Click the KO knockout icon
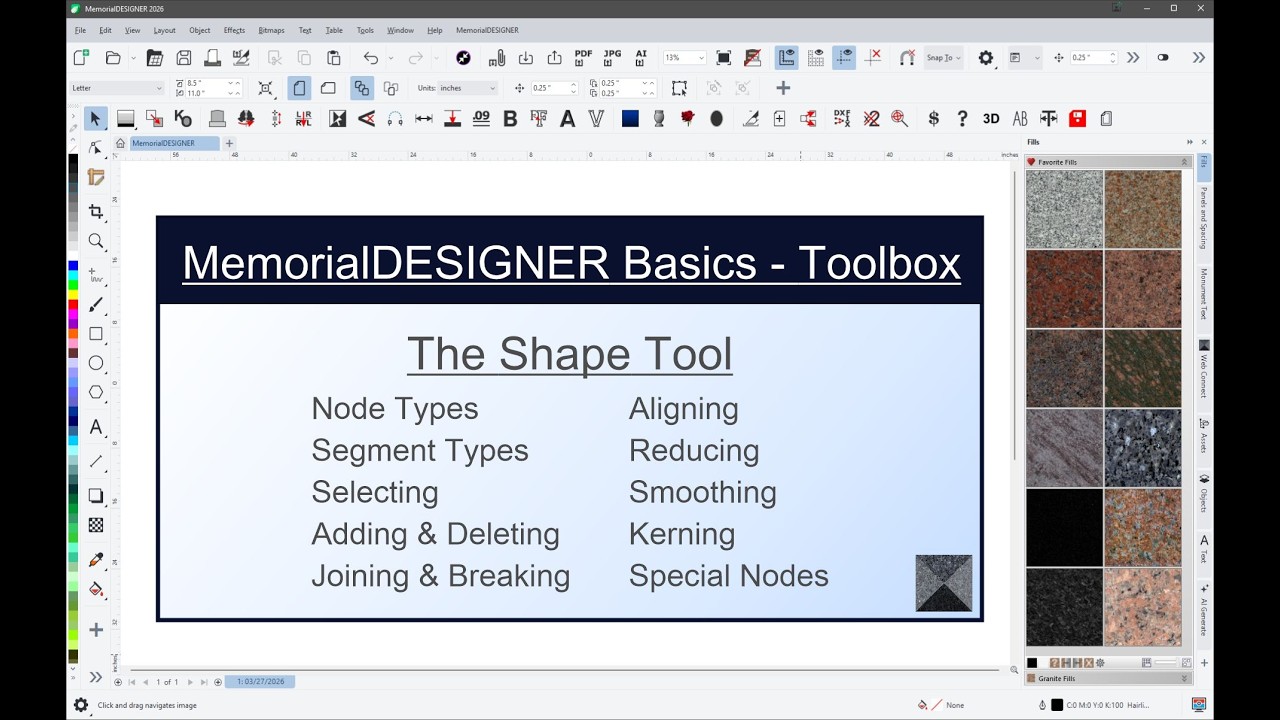Viewport: 1280px width, 720px height. (x=183, y=118)
